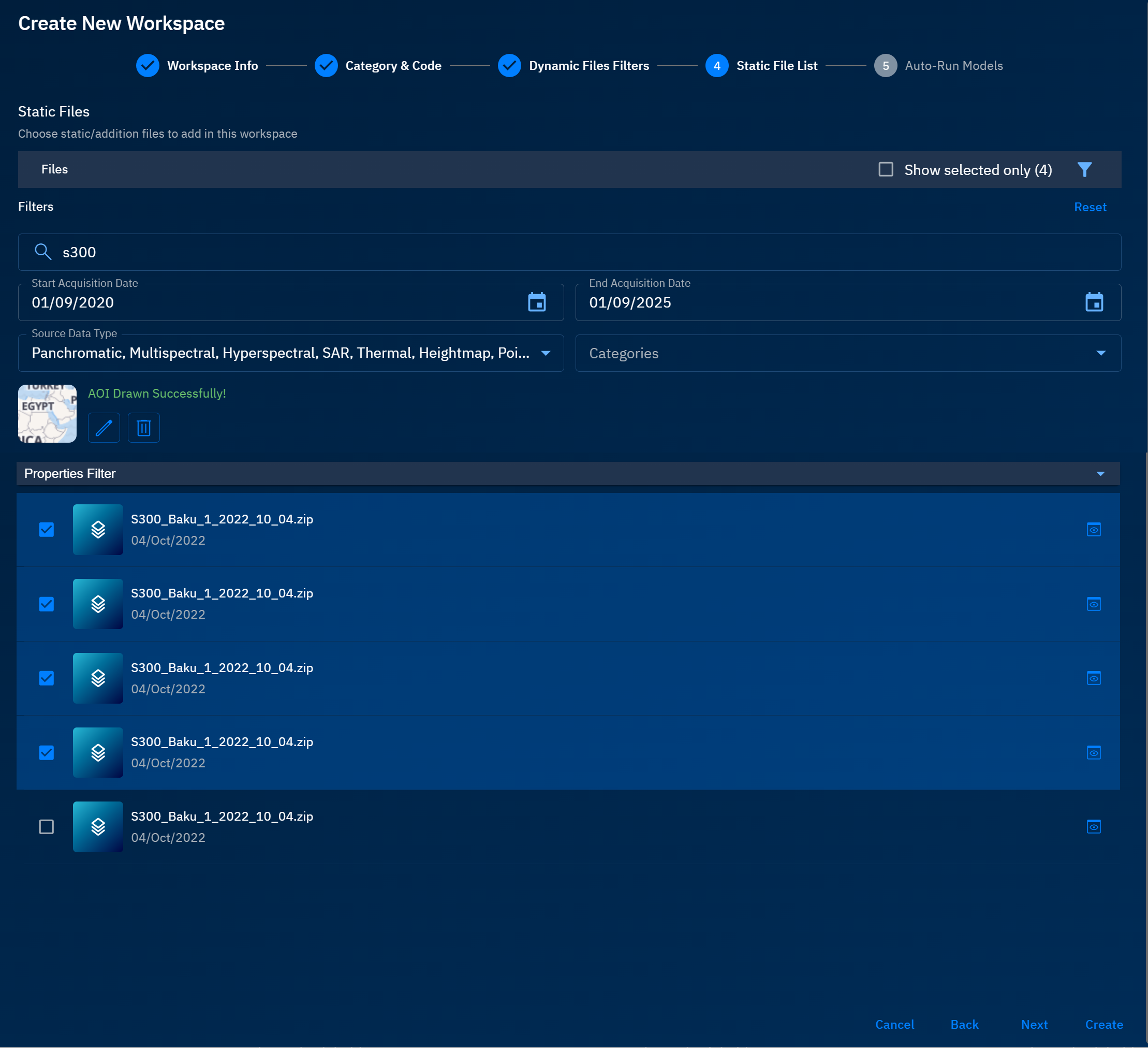Open the End Acquisition Date calendar icon
The height and width of the screenshot is (1049, 1148).
[x=1093, y=302]
